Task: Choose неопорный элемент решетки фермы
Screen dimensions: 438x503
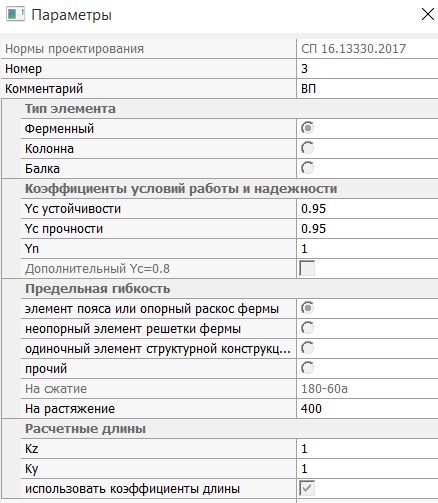Action: point(307,328)
